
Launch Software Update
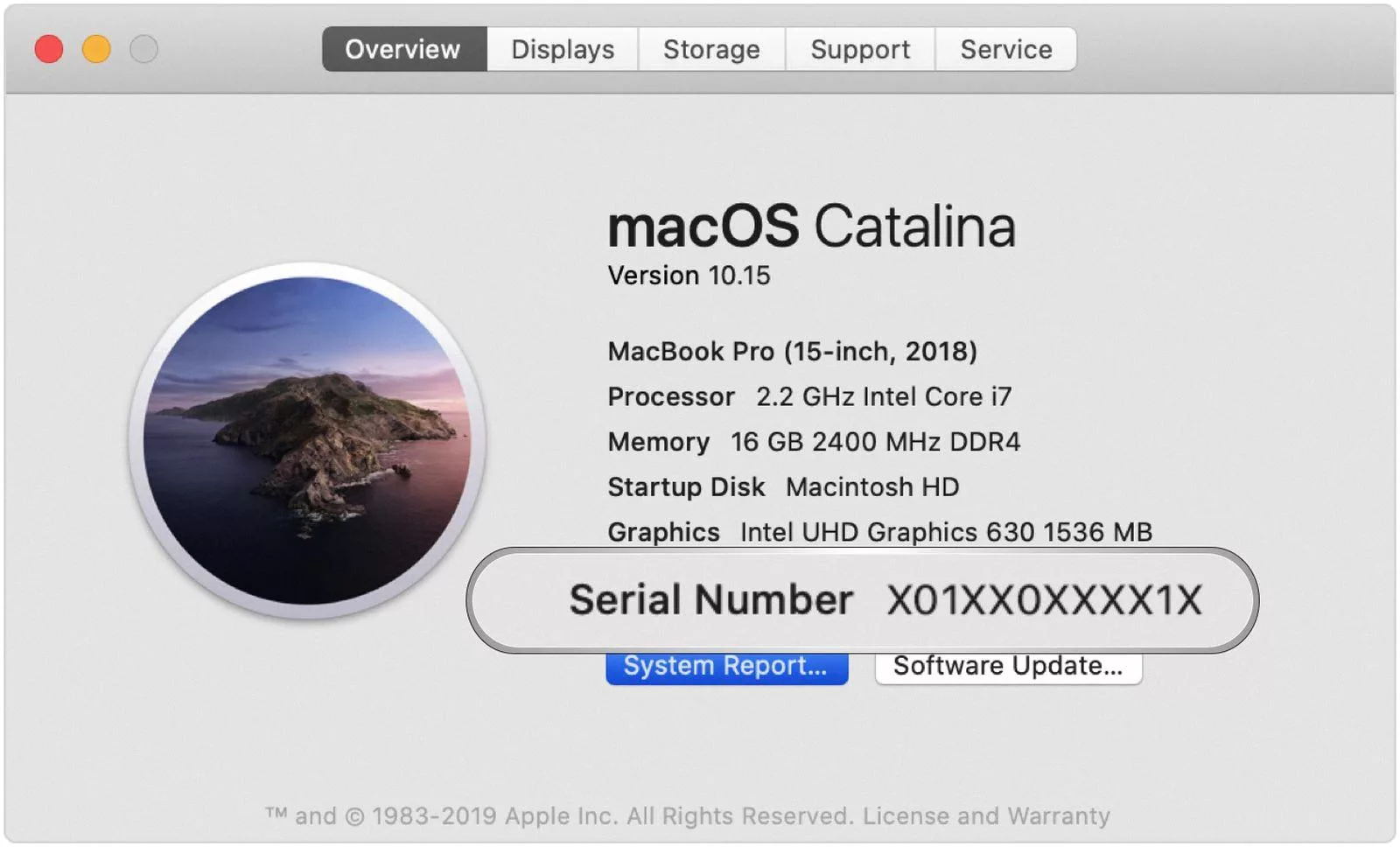tap(1008, 666)
